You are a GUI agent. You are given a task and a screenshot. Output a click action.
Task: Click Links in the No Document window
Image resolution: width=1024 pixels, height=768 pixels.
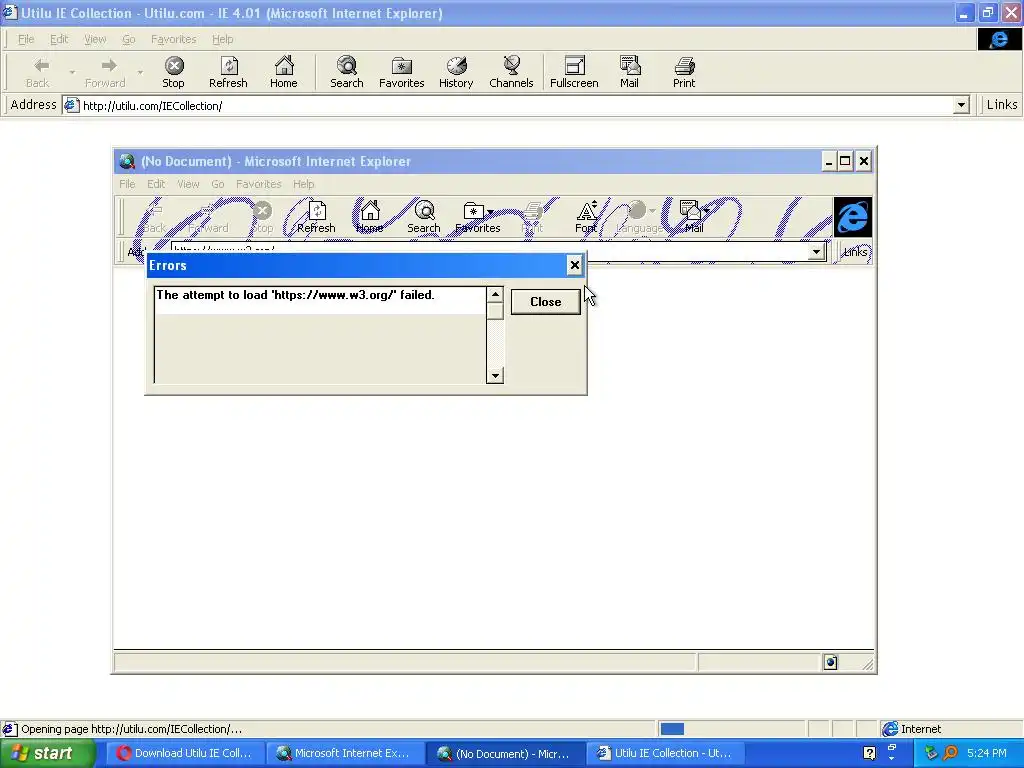point(856,252)
